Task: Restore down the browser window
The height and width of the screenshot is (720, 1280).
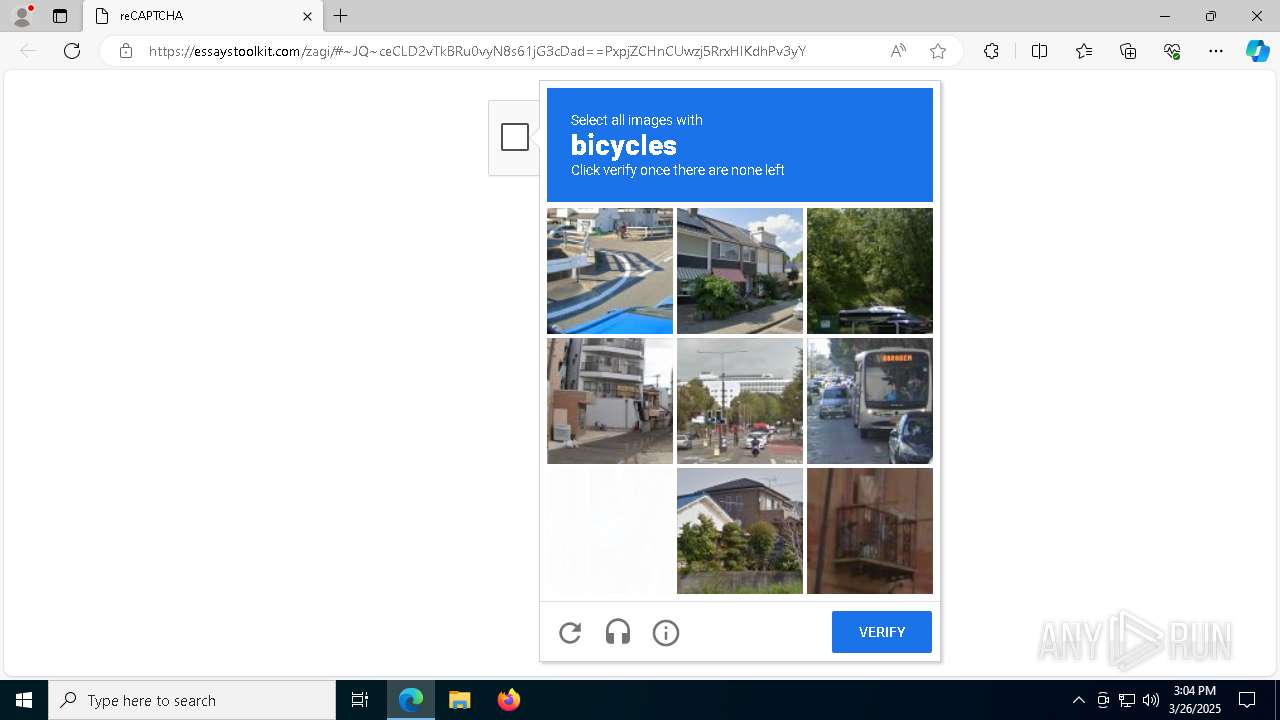Action: point(1211,16)
